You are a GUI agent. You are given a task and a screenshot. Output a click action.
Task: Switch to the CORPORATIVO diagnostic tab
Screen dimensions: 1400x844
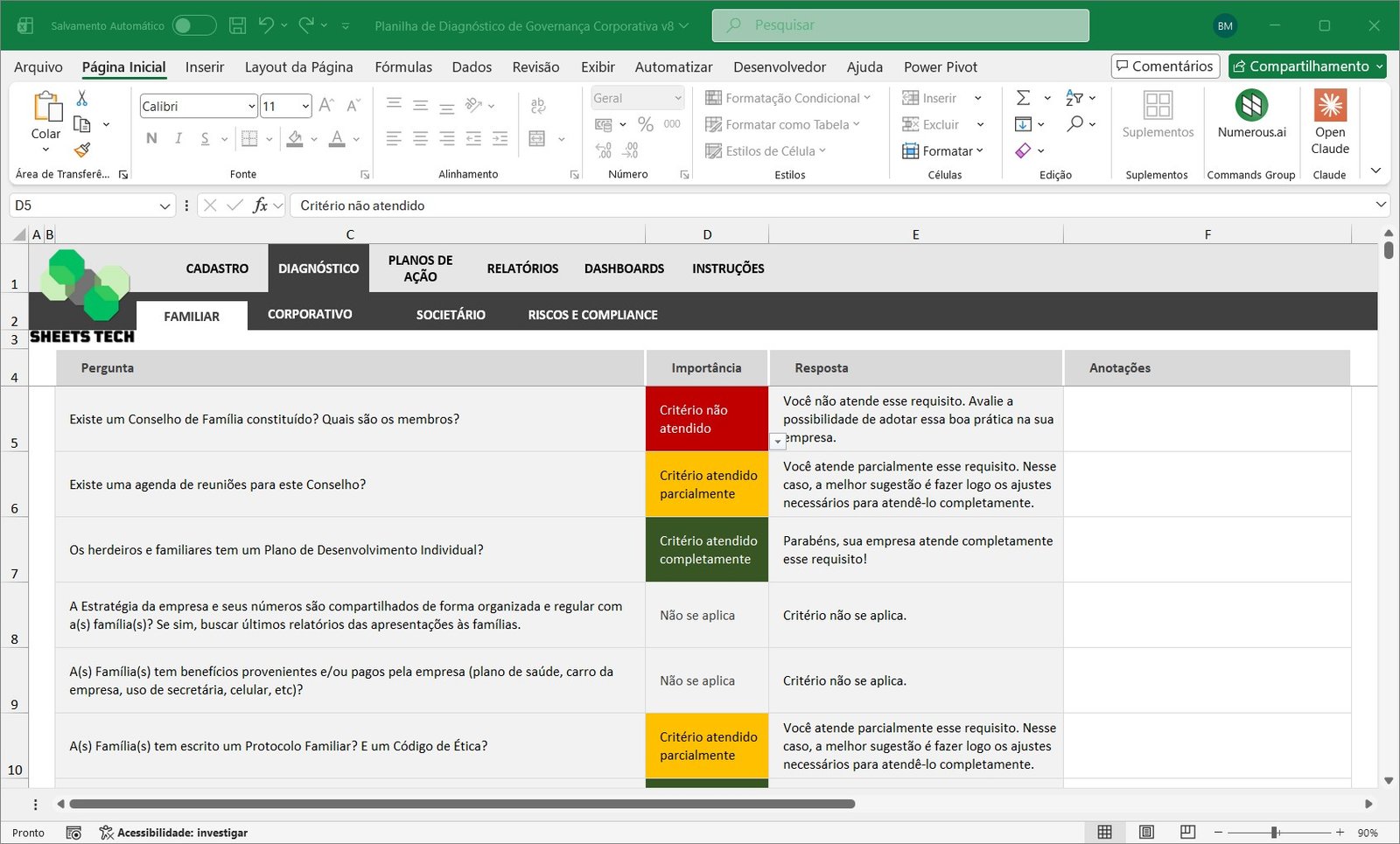click(x=310, y=314)
